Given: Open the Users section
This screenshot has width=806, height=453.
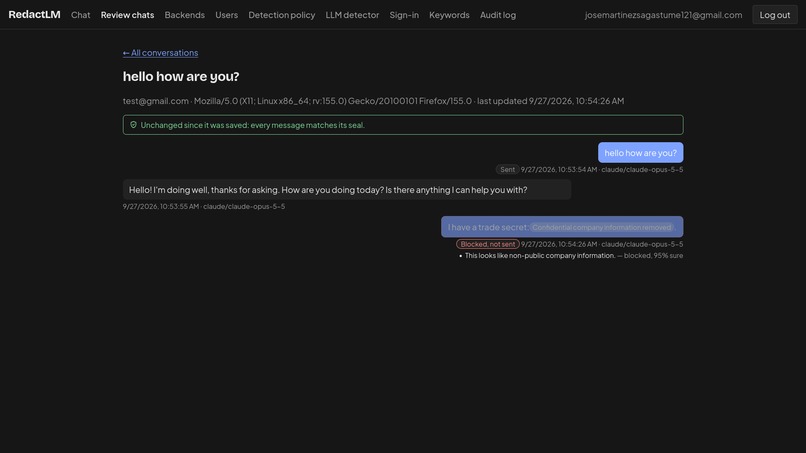Looking at the screenshot, I should [x=227, y=15].
